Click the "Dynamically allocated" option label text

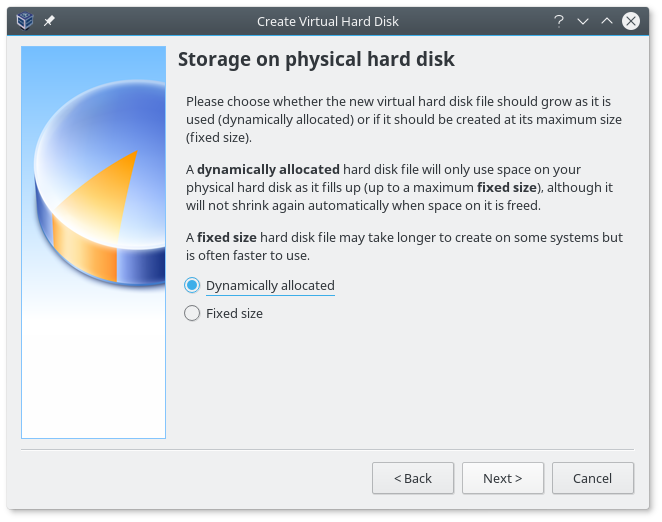point(270,286)
